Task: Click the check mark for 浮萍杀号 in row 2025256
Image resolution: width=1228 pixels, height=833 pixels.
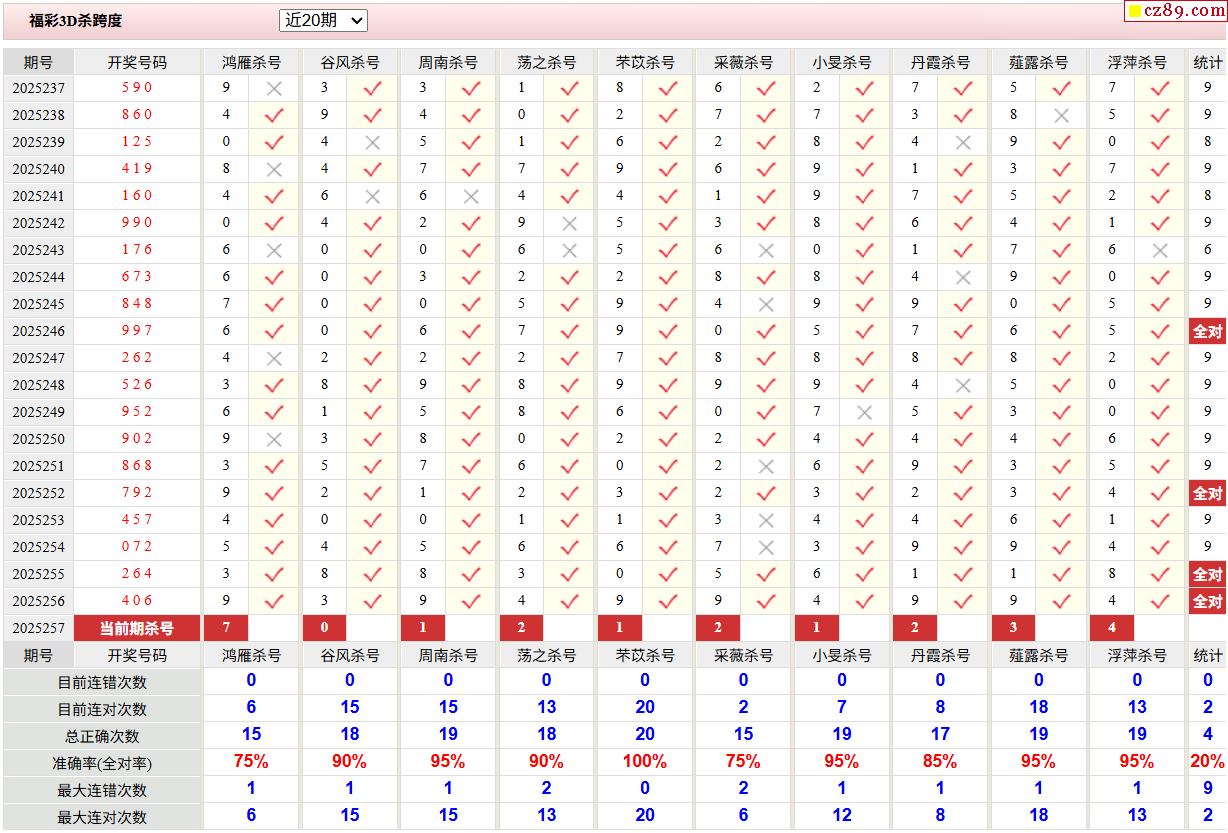Action: [x=1160, y=601]
